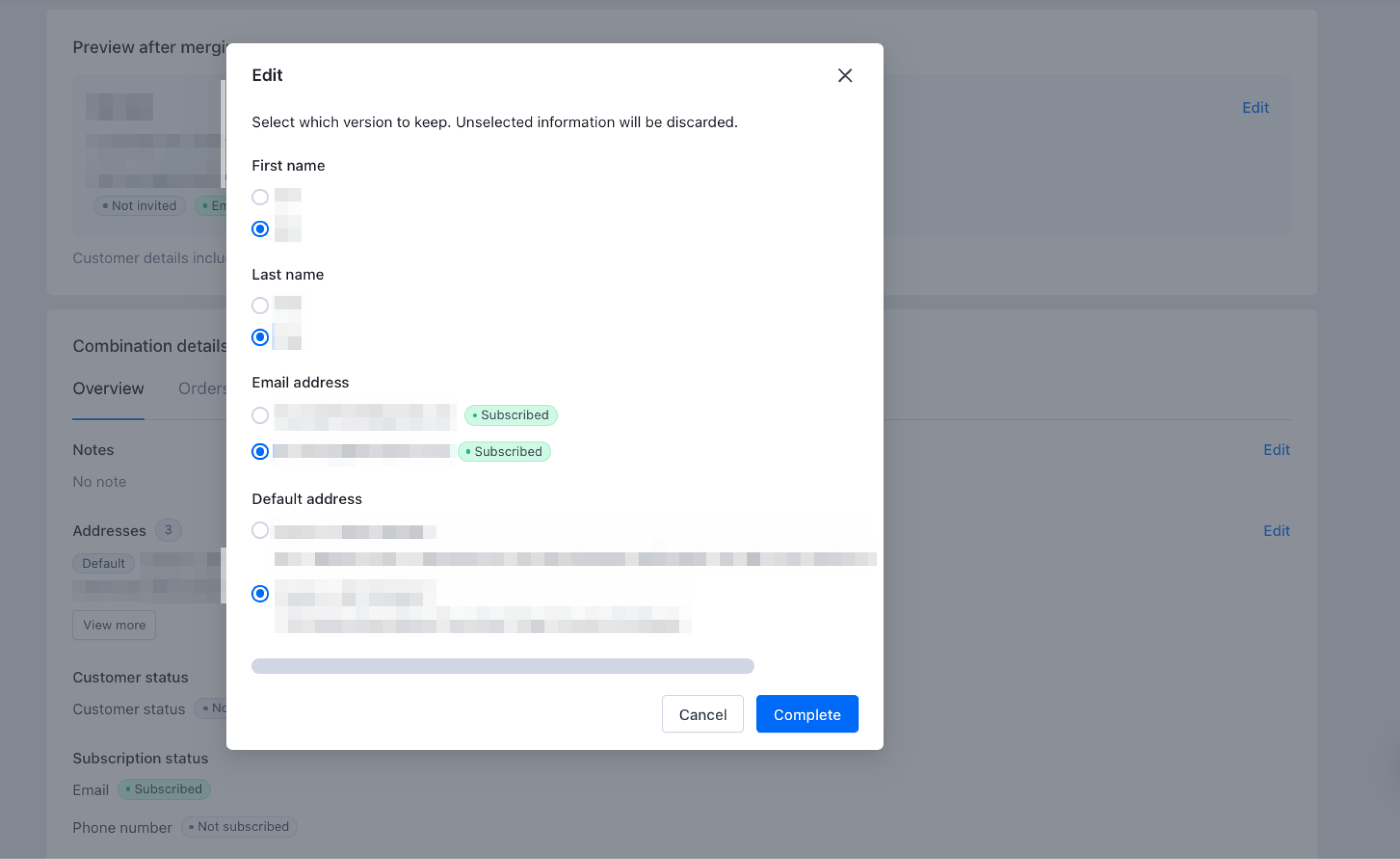Select the second Email address radio option
The image size is (1400, 859).
coord(260,451)
